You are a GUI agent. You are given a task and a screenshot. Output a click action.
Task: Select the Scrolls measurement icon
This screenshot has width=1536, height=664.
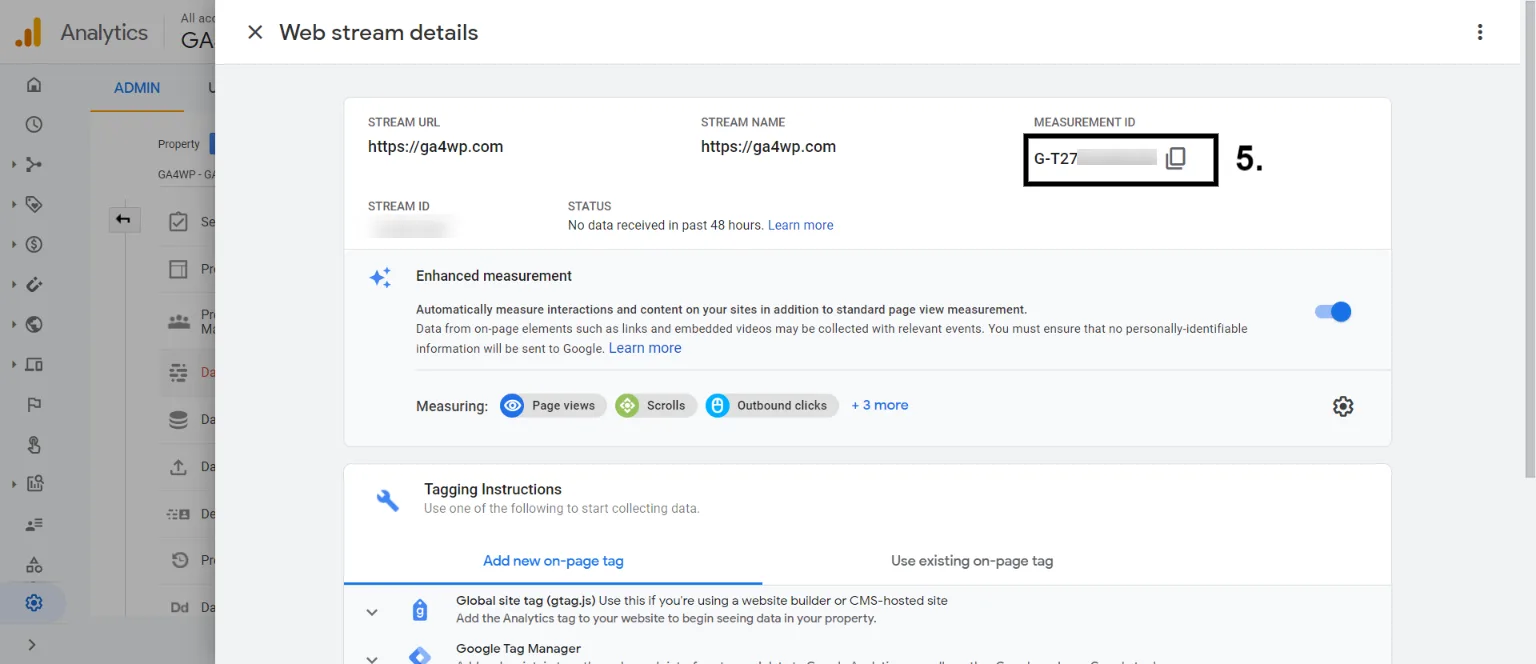628,405
